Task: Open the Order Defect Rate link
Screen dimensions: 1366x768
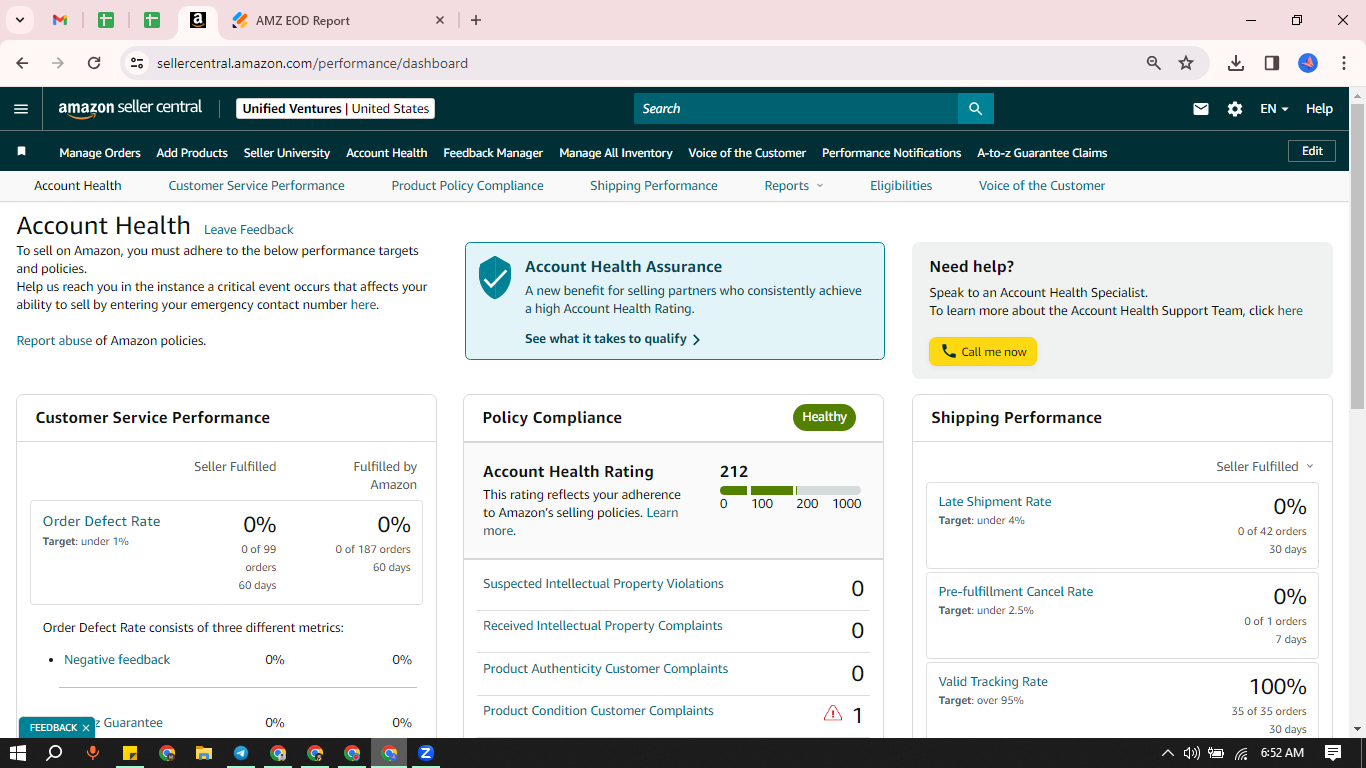Action: pos(101,521)
